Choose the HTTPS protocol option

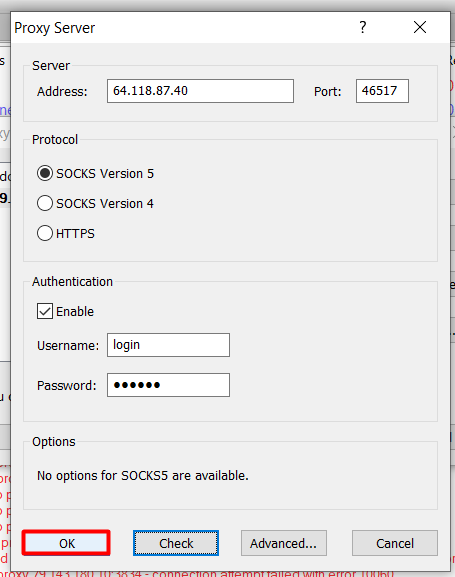[66, 233]
